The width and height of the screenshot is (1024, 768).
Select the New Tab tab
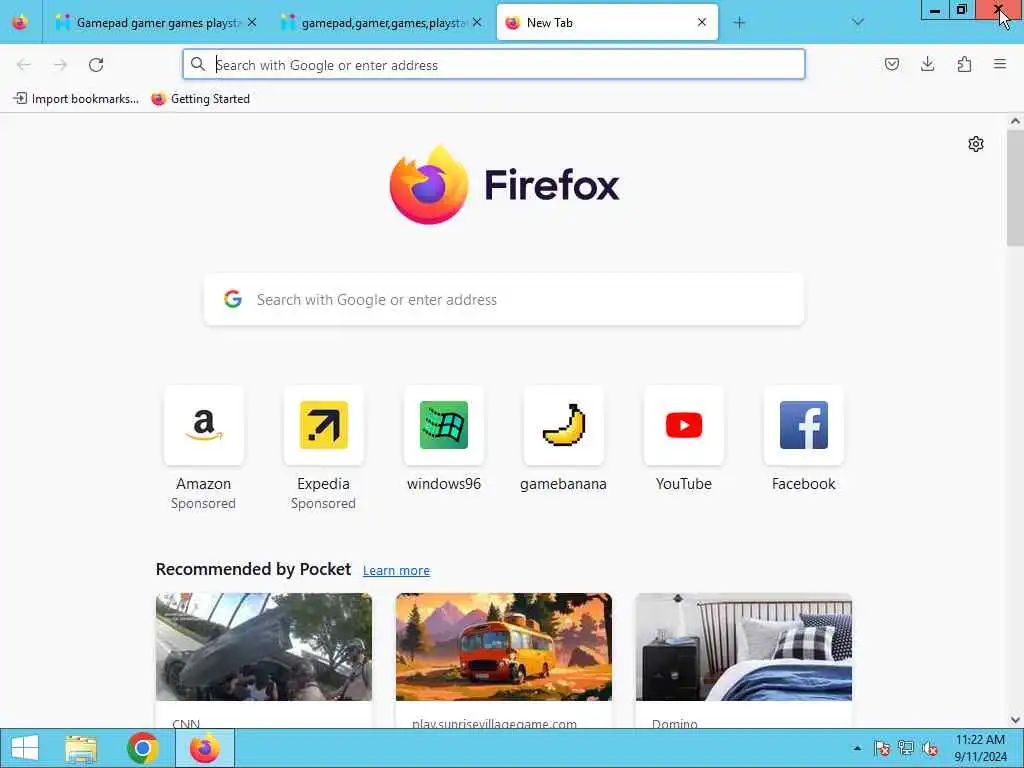[x=607, y=23]
